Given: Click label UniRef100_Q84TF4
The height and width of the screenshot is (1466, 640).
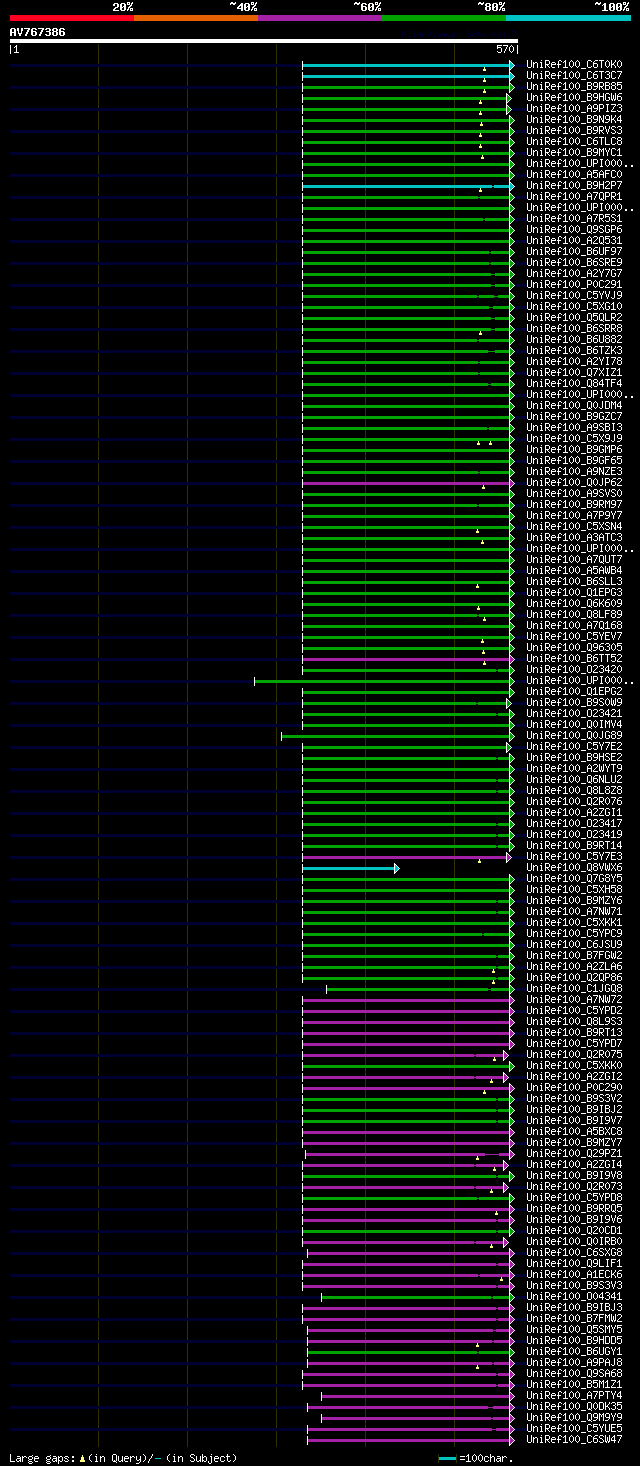Looking at the screenshot, I should [574, 384].
